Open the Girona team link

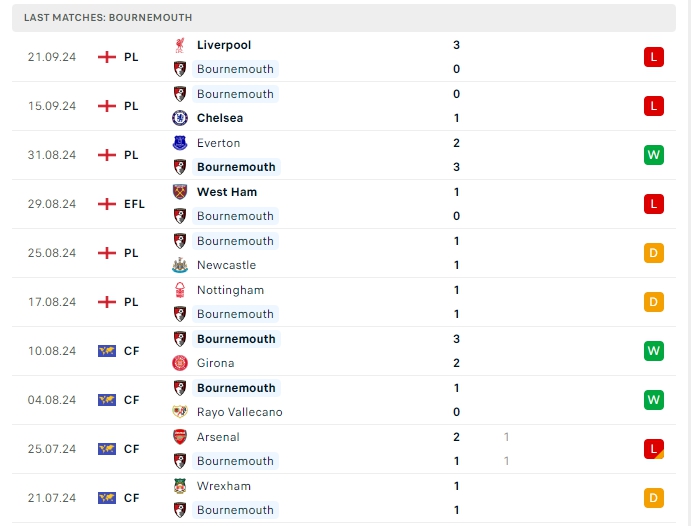click(x=216, y=363)
